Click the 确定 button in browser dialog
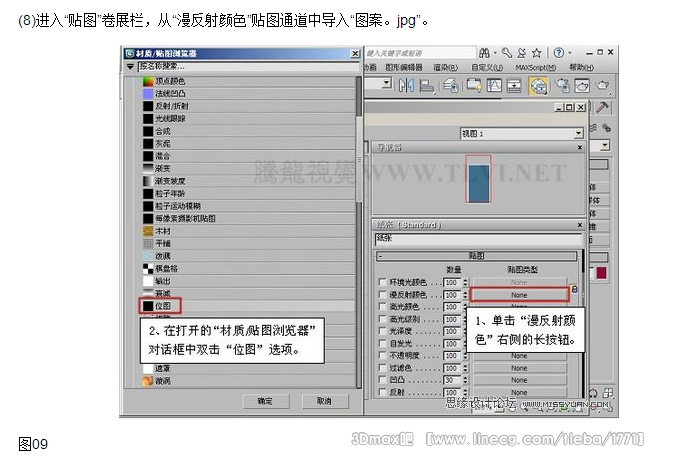673x456 pixels. click(x=264, y=400)
